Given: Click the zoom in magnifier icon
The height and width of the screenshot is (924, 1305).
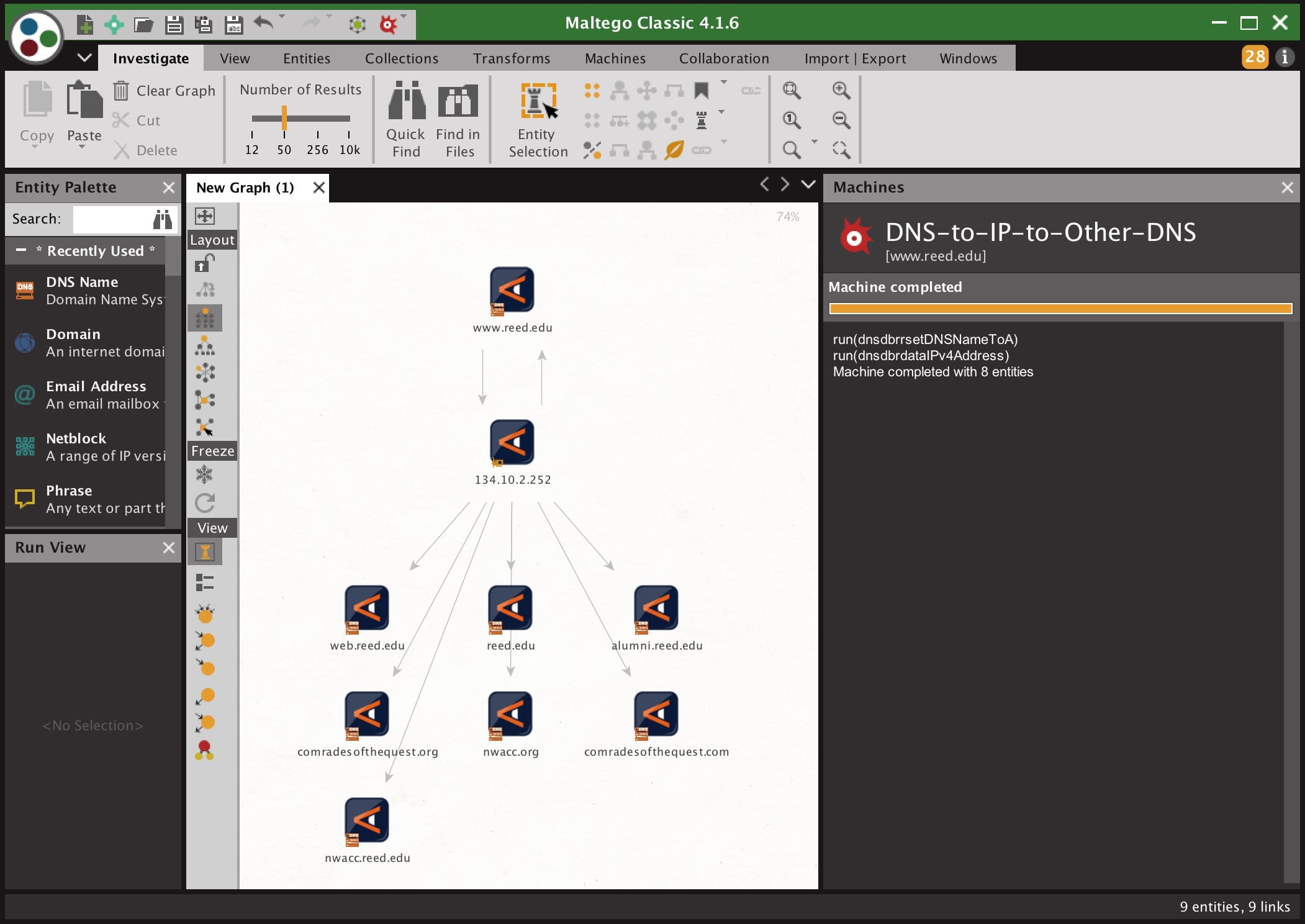Looking at the screenshot, I should coord(841,90).
